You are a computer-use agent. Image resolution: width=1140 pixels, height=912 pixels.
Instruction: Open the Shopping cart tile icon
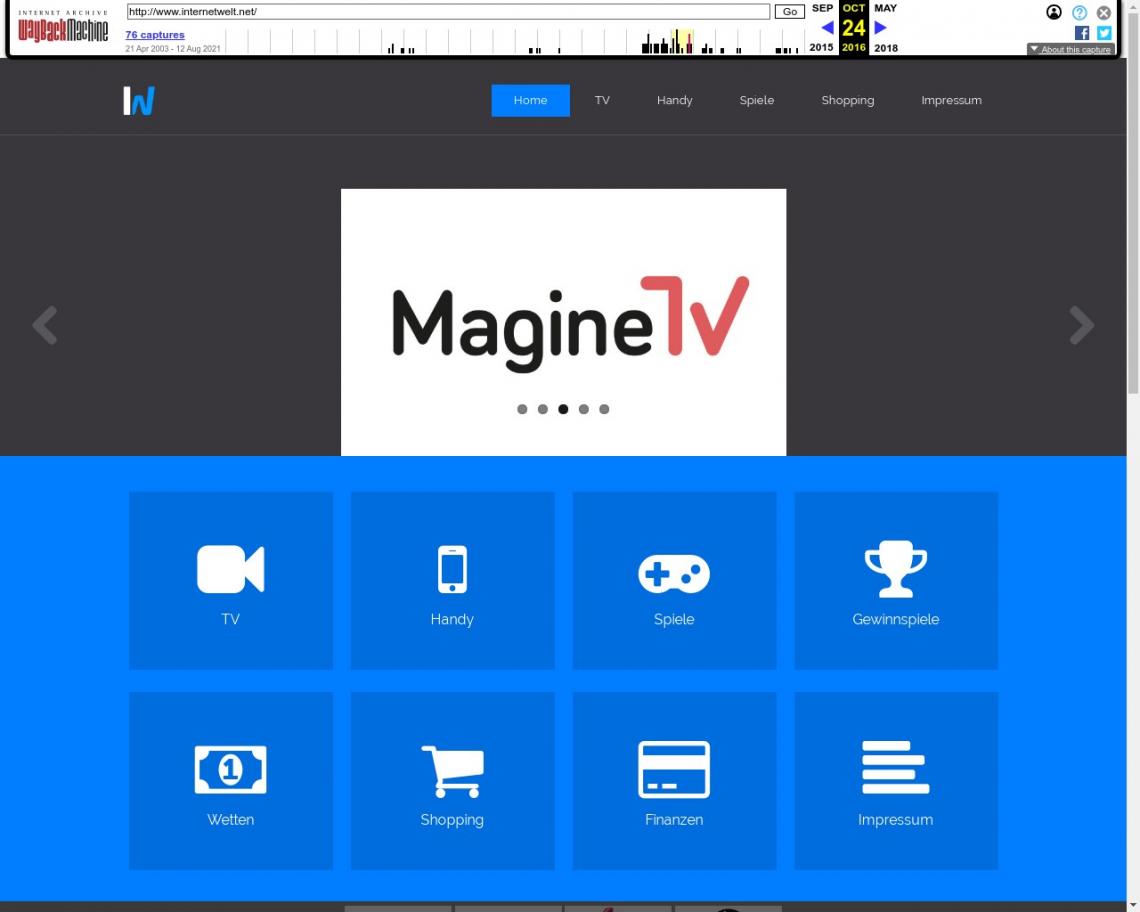(452, 771)
